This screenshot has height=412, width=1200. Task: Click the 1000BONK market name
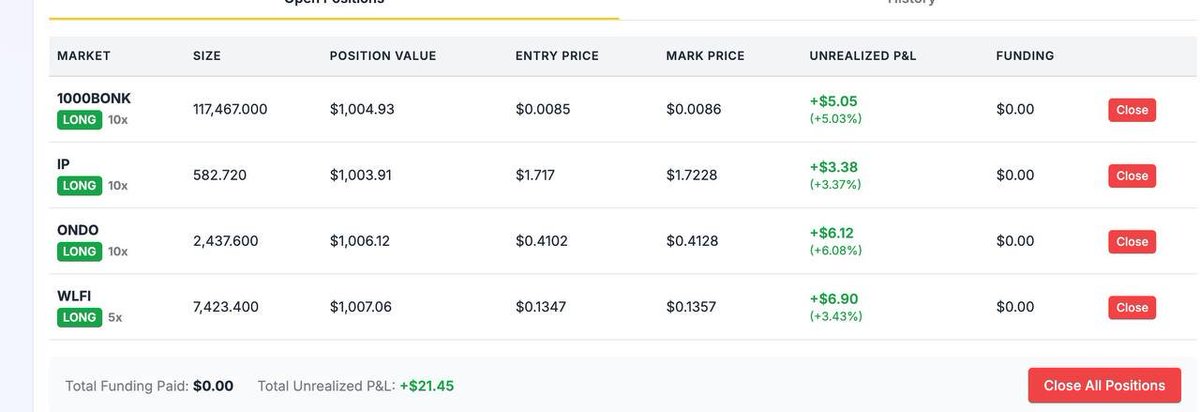pos(94,98)
